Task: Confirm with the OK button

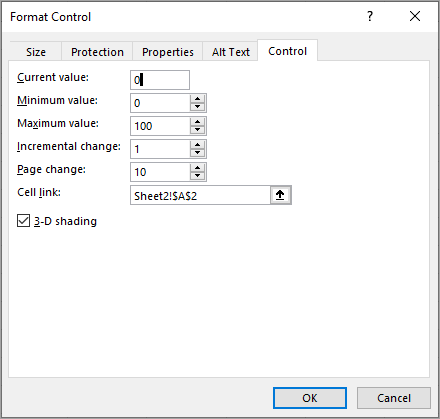Action: [x=310, y=398]
